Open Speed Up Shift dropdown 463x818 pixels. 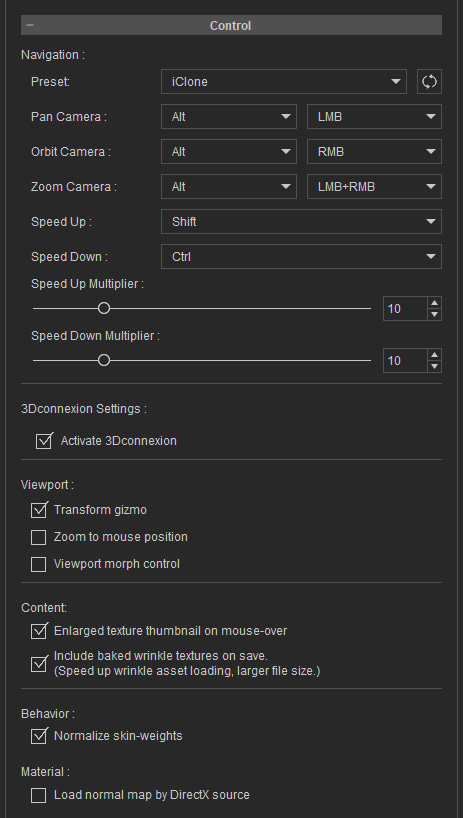[301, 222]
